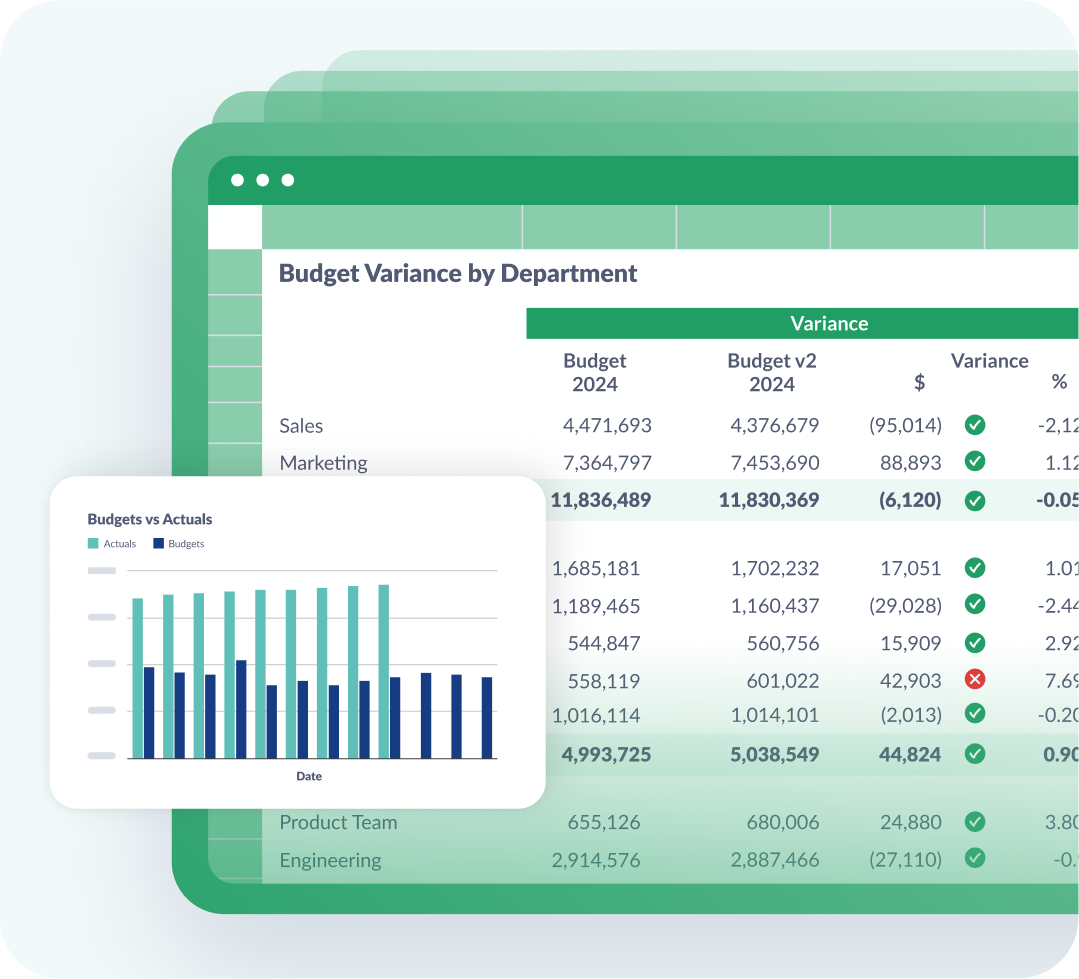Click the bold total 11,830,369

(769, 500)
